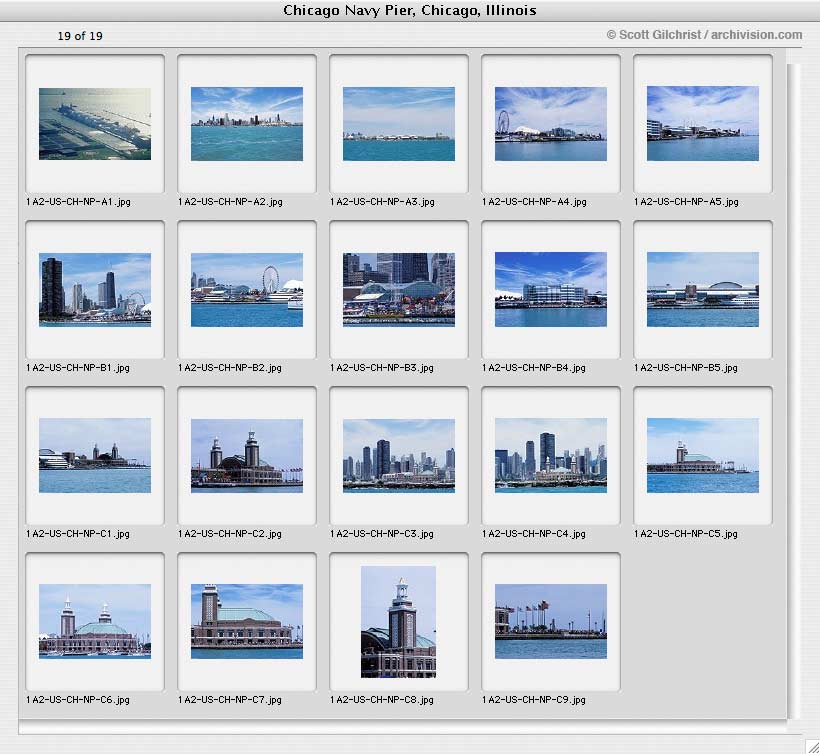Select the 1A2-US-CH-NP-B5.jpg thumbnail
Viewport: 820px width, 754px height.
[703, 290]
